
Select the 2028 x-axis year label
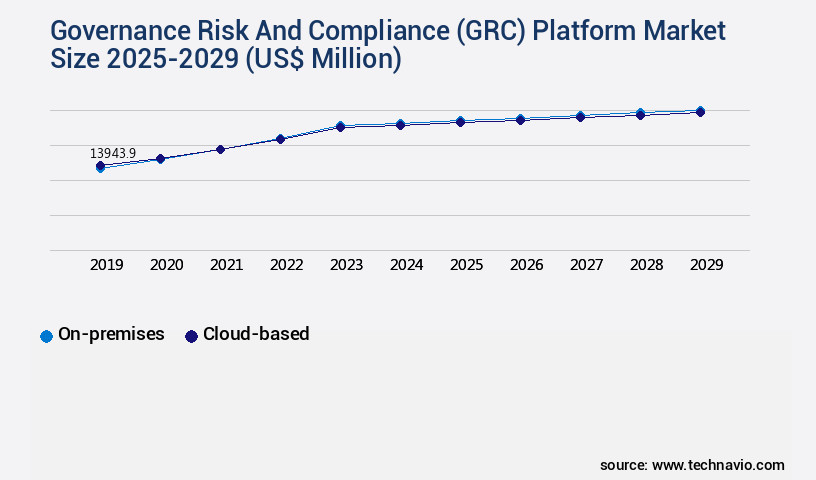point(646,265)
